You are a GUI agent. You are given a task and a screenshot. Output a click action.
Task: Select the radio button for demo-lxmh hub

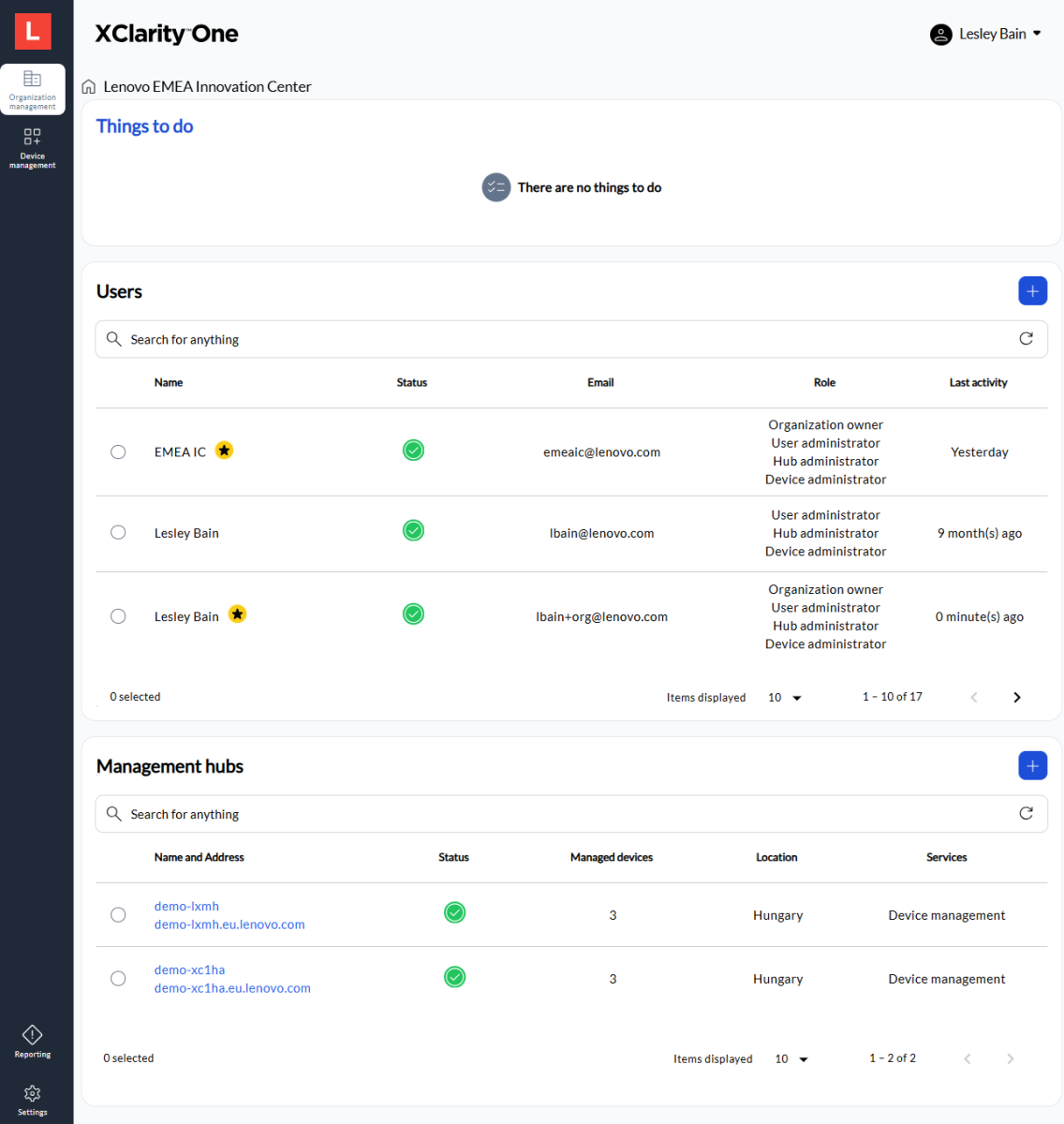pyautogui.click(x=118, y=914)
